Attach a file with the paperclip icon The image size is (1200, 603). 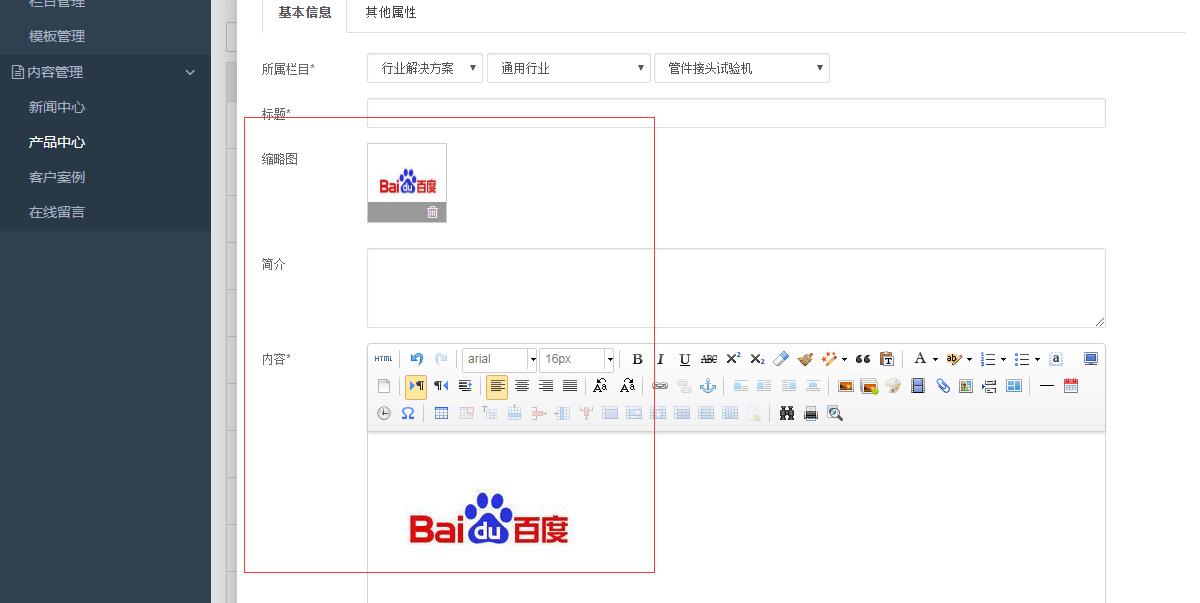click(942, 386)
